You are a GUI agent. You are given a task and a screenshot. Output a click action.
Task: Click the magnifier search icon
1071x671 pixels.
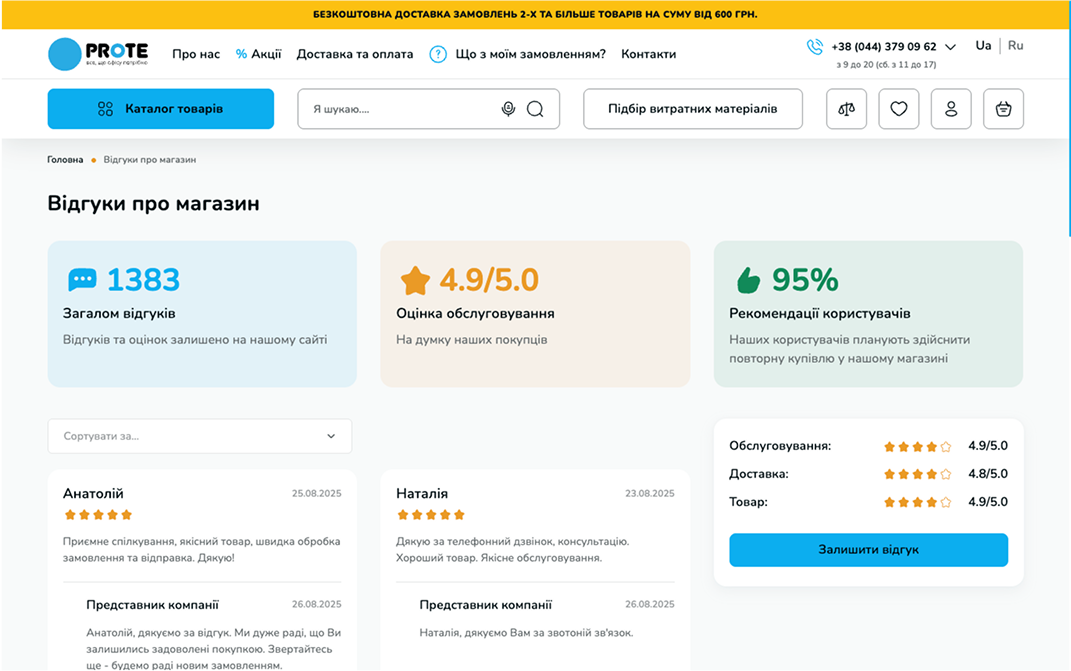[x=535, y=109]
